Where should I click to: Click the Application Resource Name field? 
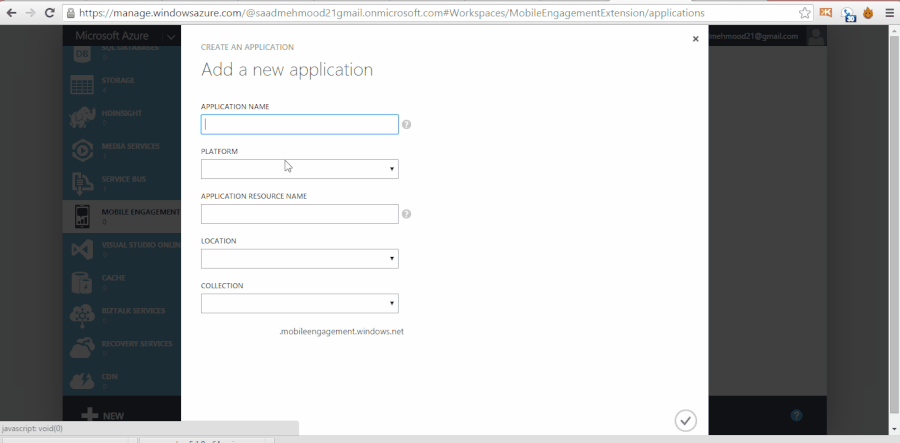(299, 214)
